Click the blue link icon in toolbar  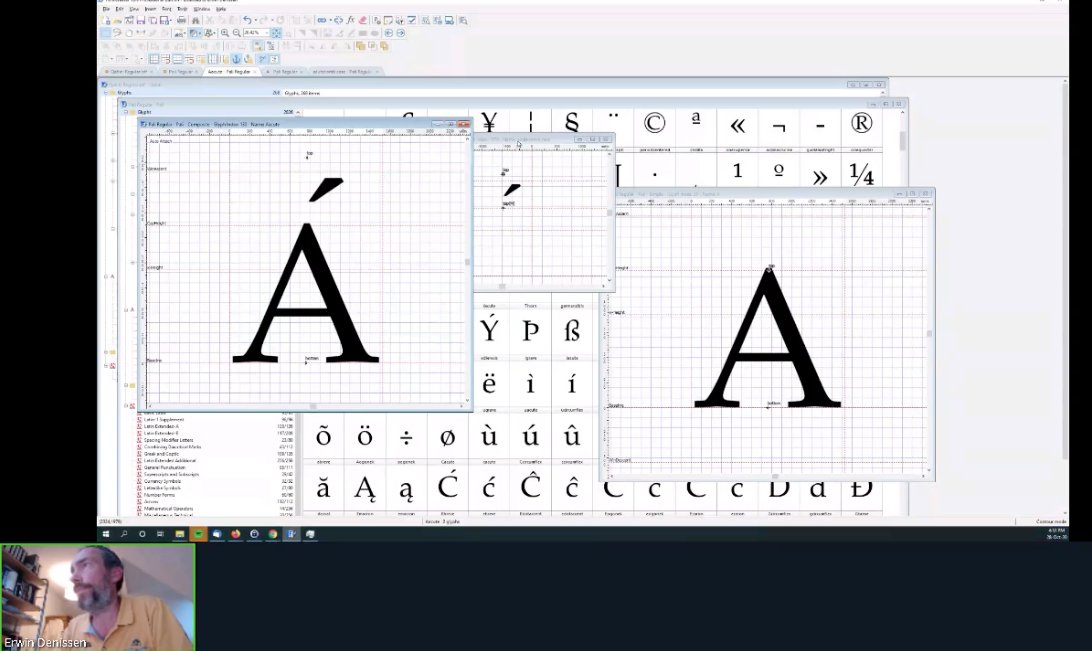[322, 20]
